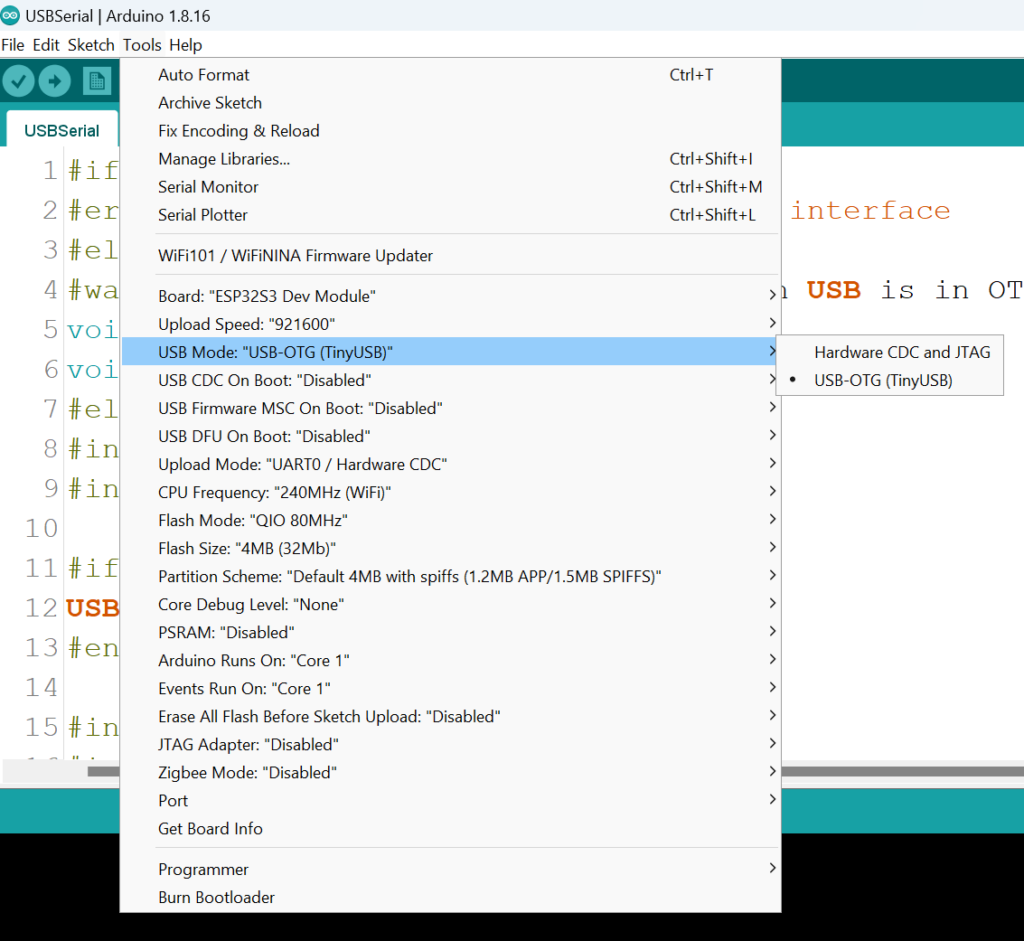Click the Upload arrow toolbar icon
This screenshot has width=1024, height=941.
click(55, 82)
